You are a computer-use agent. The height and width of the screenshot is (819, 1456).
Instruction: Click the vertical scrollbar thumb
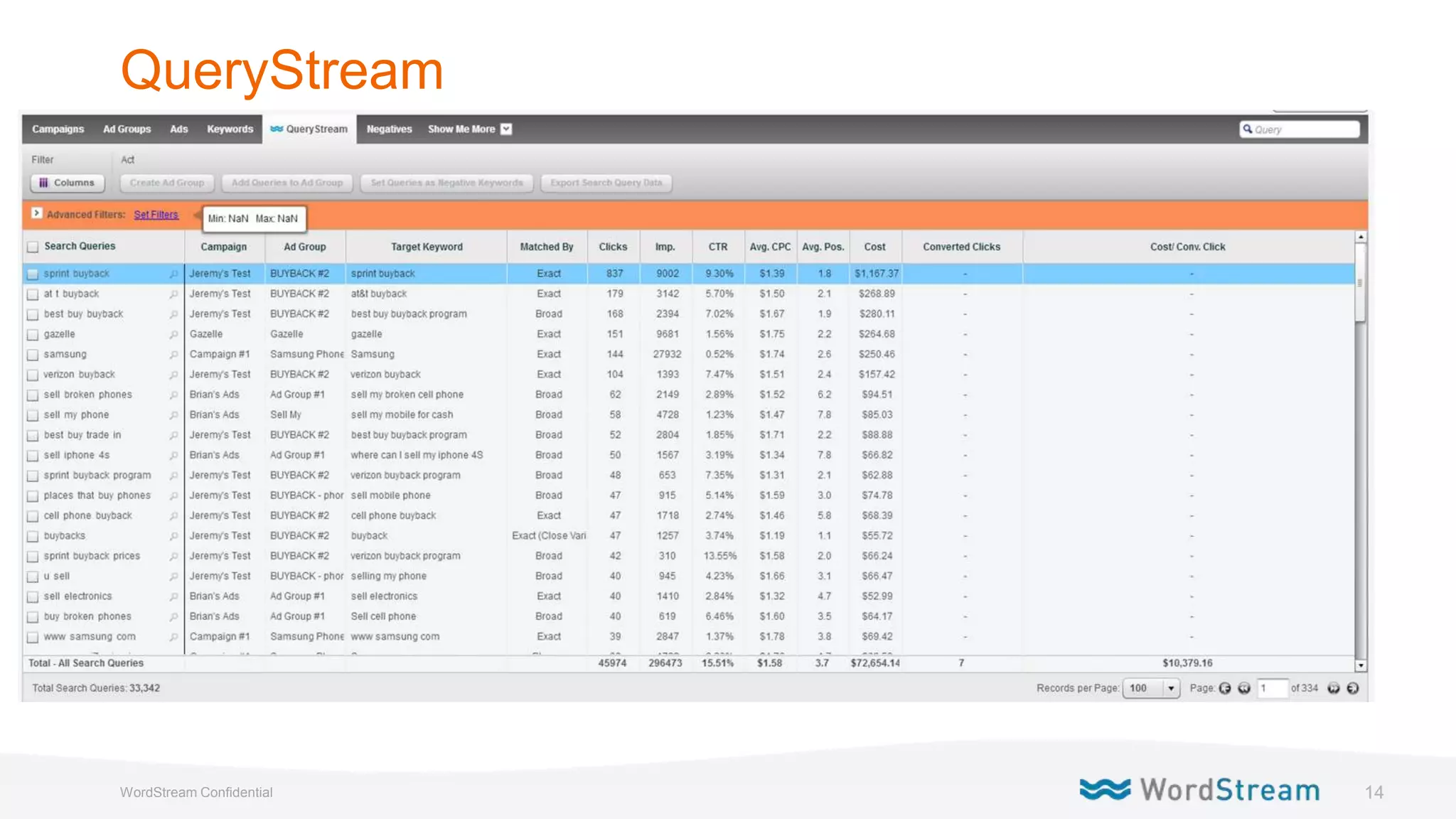(x=1361, y=283)
